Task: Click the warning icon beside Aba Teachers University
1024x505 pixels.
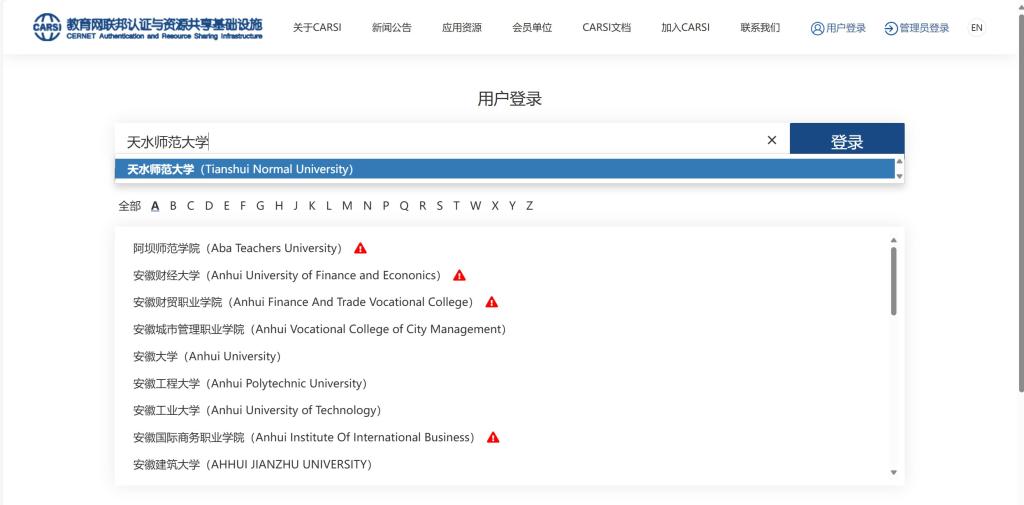Action: (360, 248)
